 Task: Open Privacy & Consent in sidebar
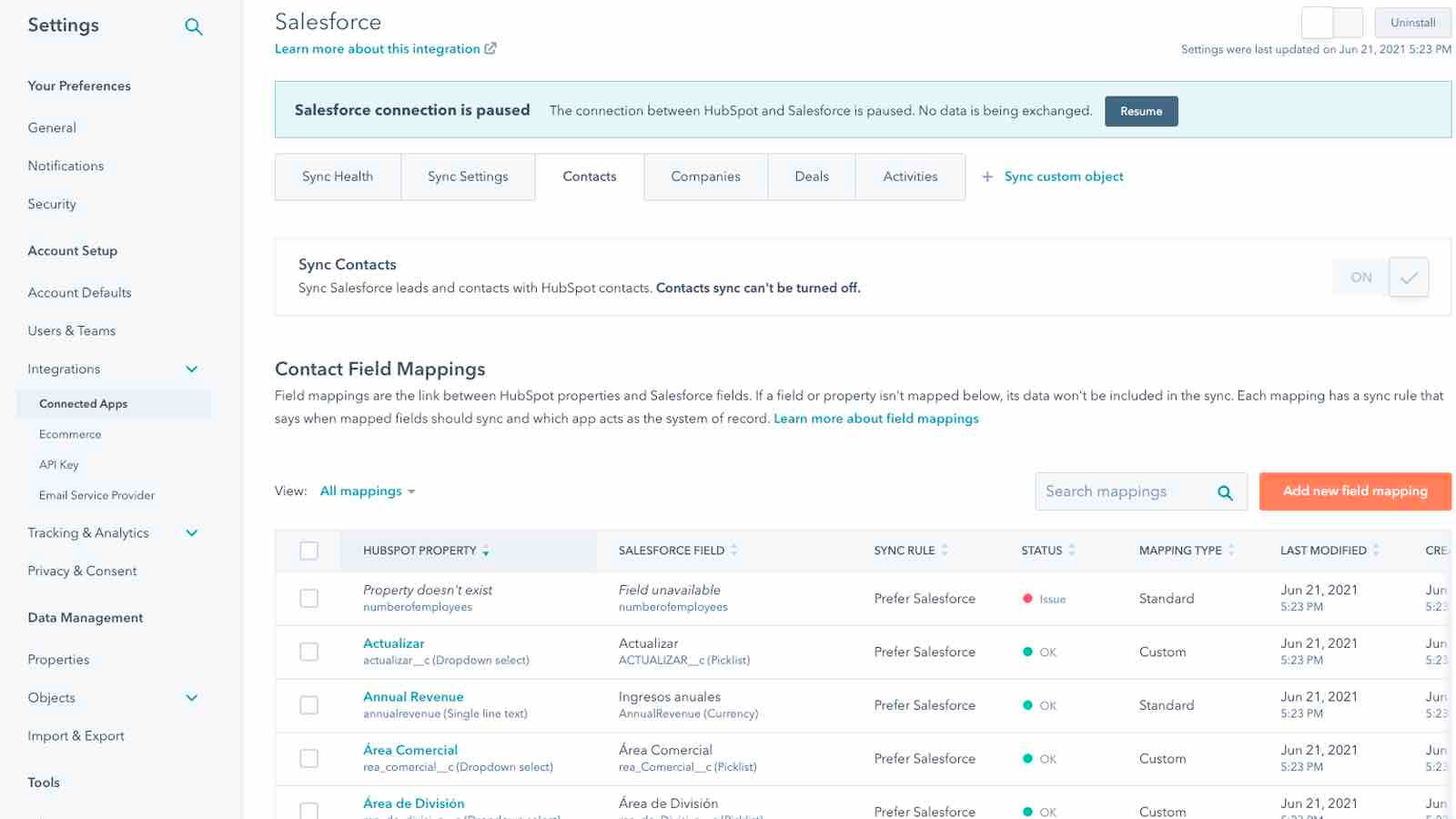[82, 571]
